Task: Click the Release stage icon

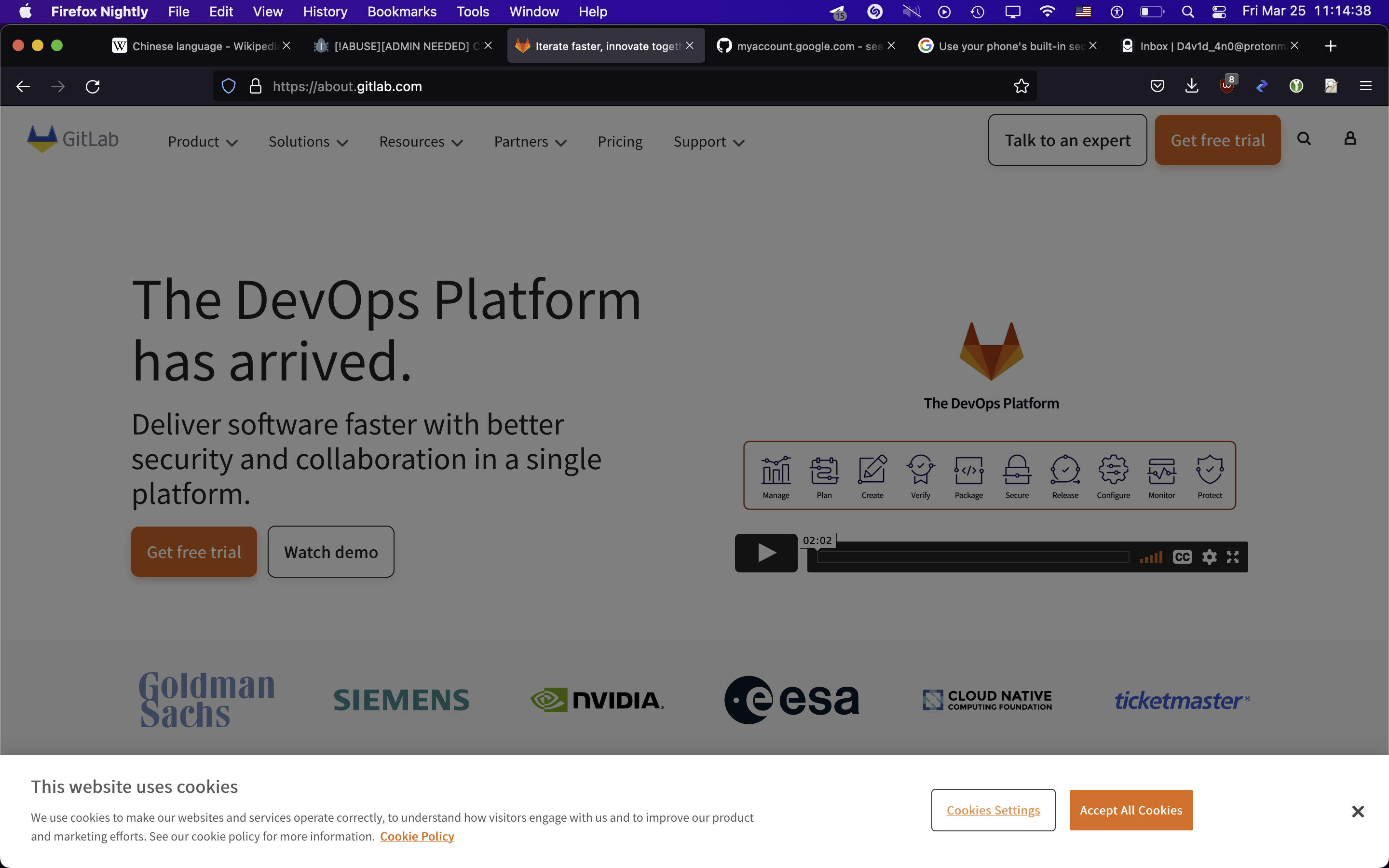Action: (x=1065, y=470)
